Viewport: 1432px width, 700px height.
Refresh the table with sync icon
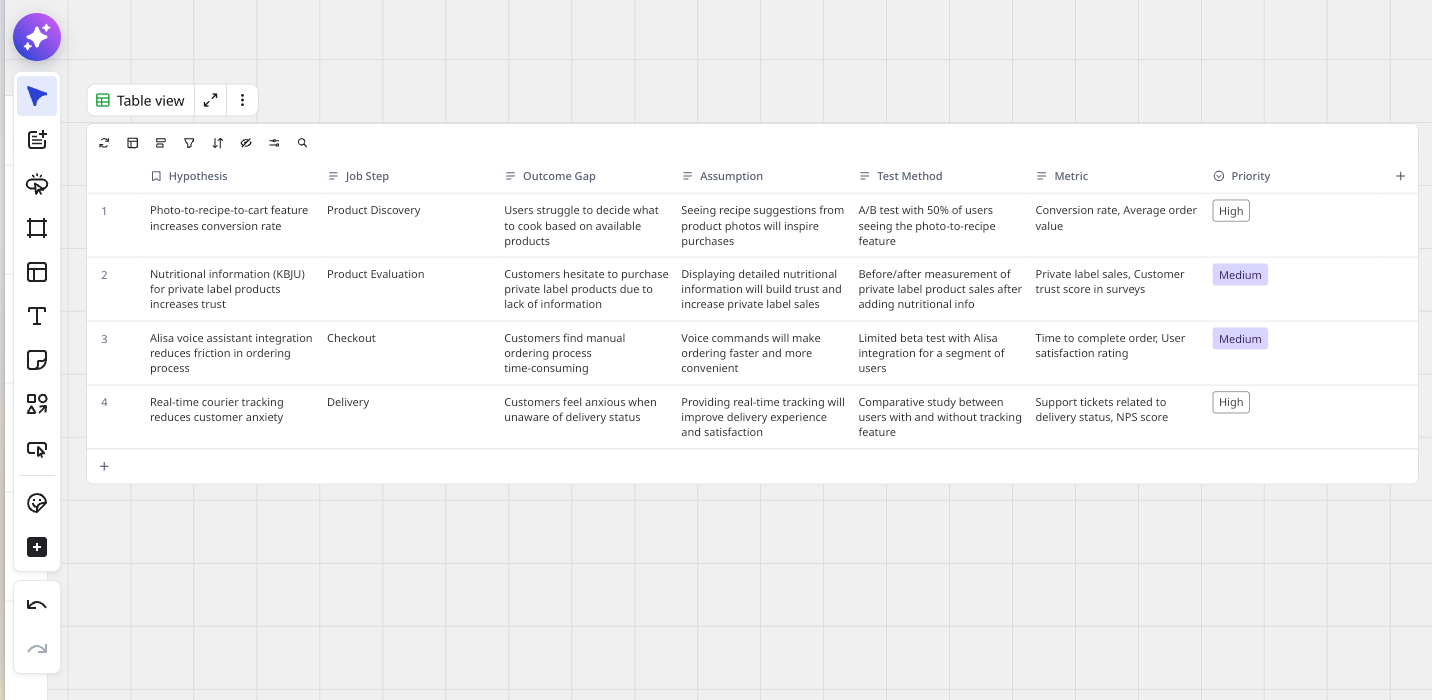coord(104,143)
